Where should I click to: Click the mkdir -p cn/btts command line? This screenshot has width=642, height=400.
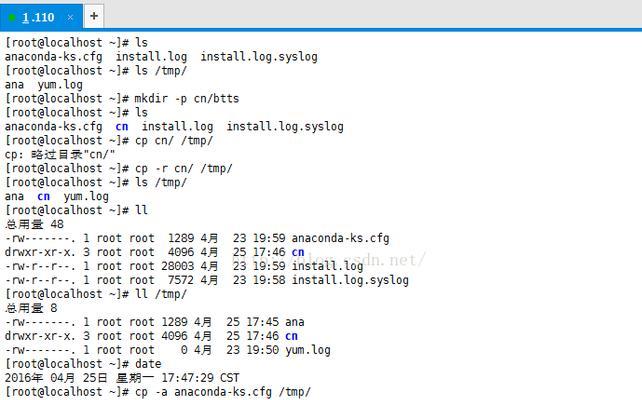pos(122,99)
